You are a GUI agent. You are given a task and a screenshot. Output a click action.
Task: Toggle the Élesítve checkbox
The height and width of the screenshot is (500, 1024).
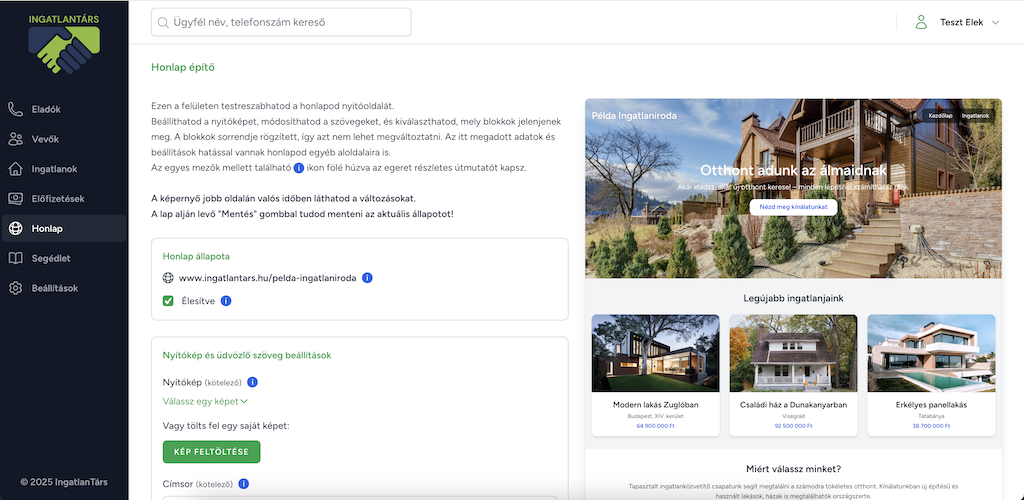[x=168, y=300]
